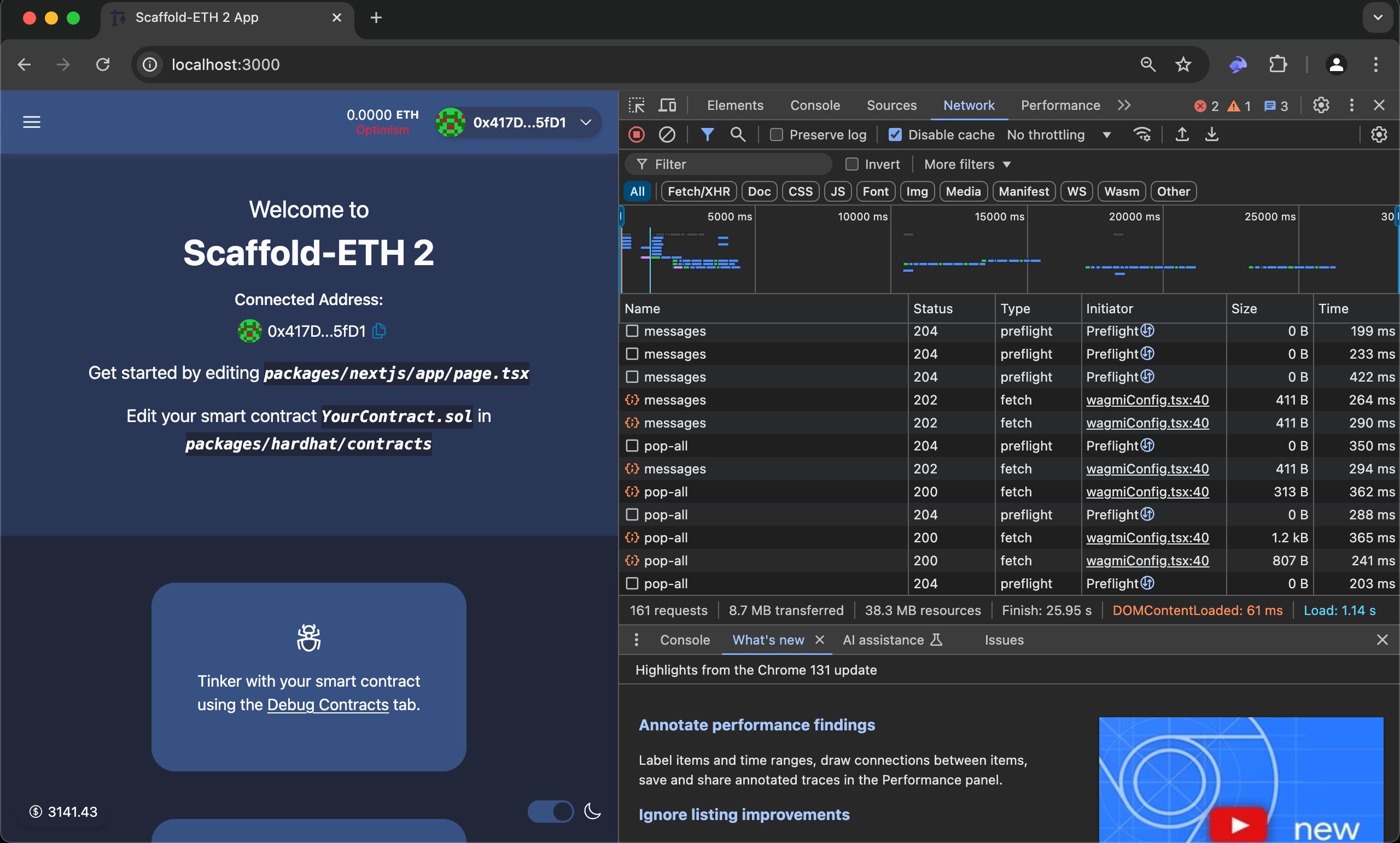Click the issues count badge showing 3
The height and width of the screenshot is (843, 1400).
(1275, 106)
